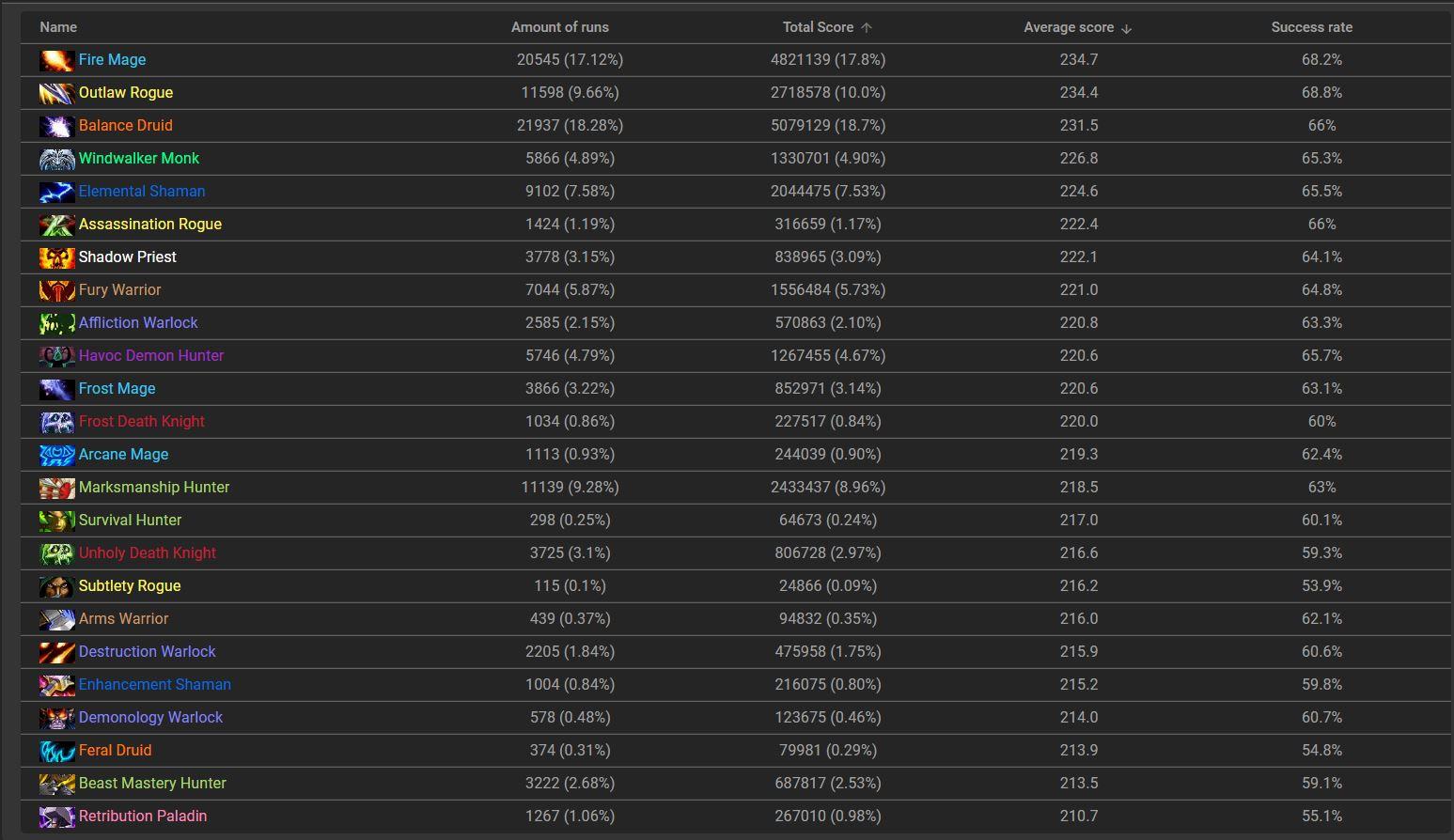Image resolution: width=1454 pixels, height=840 pixels.
Task: Click the Havoc Demon Hunter icon
Action: (56, 356)
